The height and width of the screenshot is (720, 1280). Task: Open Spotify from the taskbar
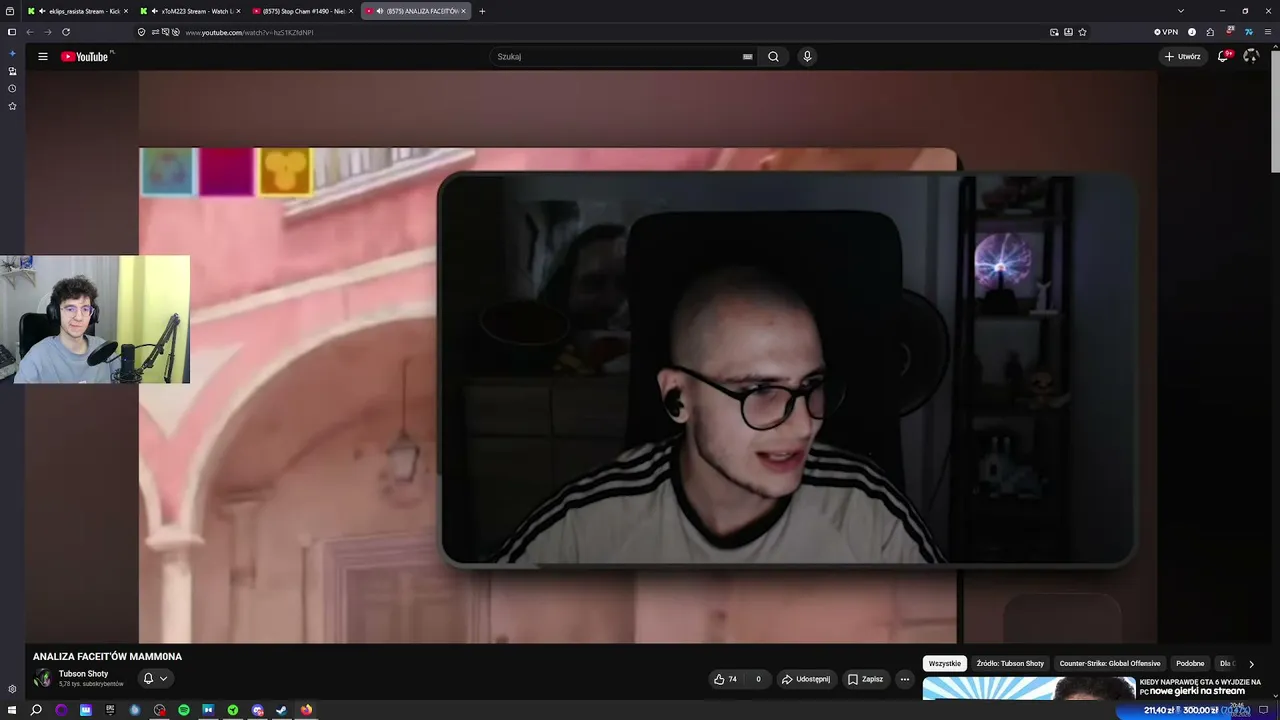click(x=184, y=710)
